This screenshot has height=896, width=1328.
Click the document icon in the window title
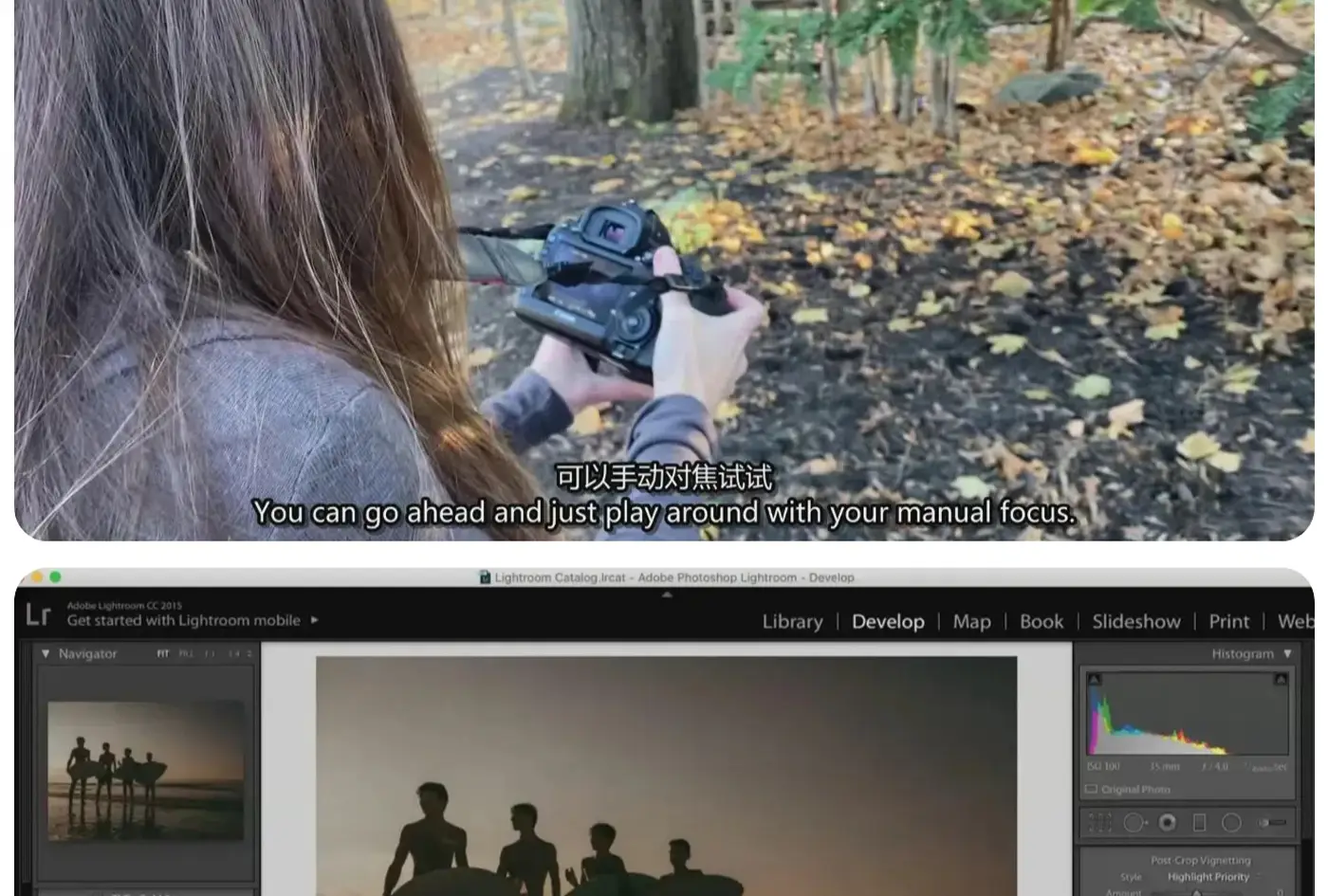coord(485,577)
